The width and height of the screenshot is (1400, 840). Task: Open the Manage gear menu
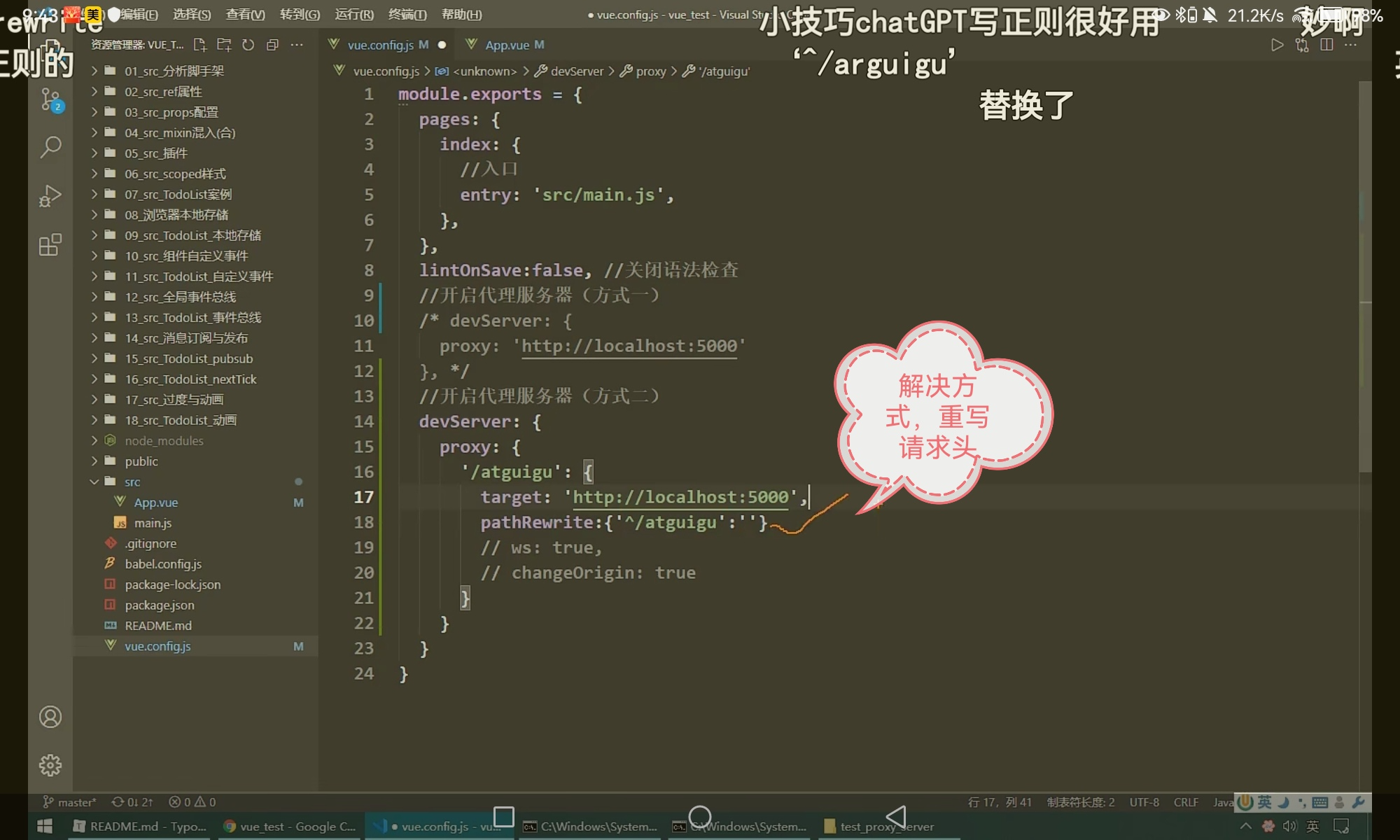coord(50,765)
